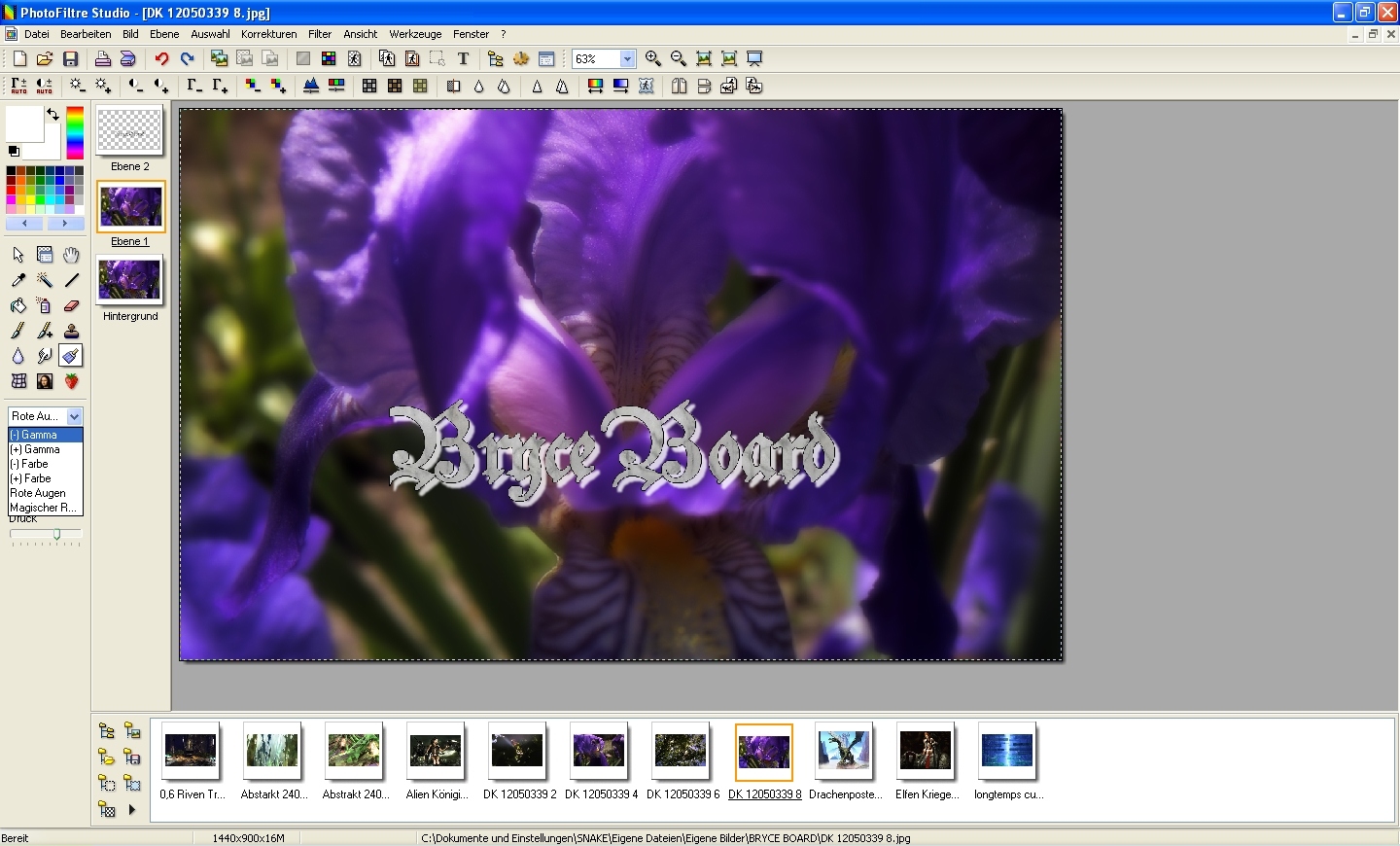
Task: Reset colors to default black and white
Action: (x=14, y=152)
